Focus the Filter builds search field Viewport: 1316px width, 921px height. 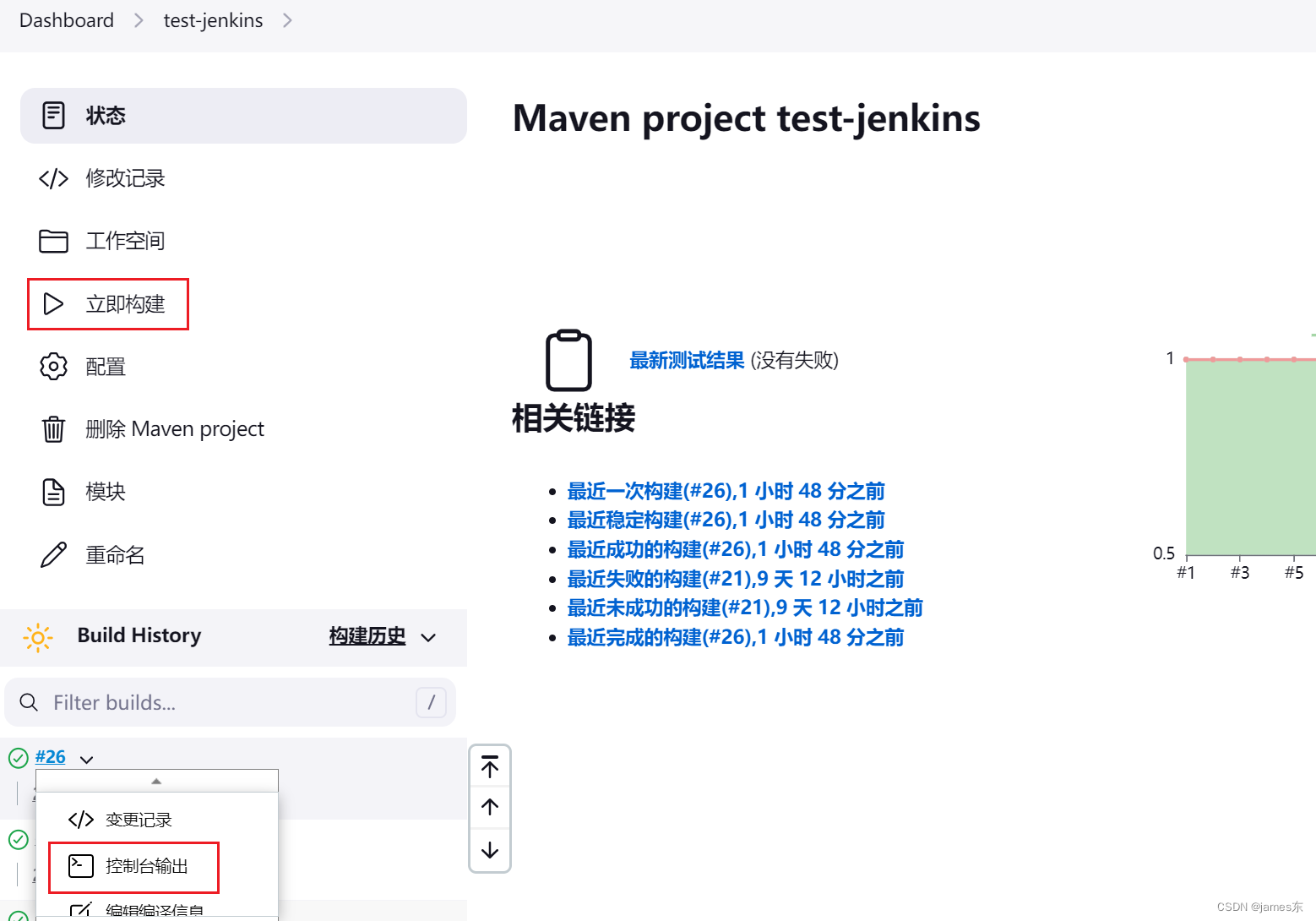pyautogui.click(x=230, y=702)
